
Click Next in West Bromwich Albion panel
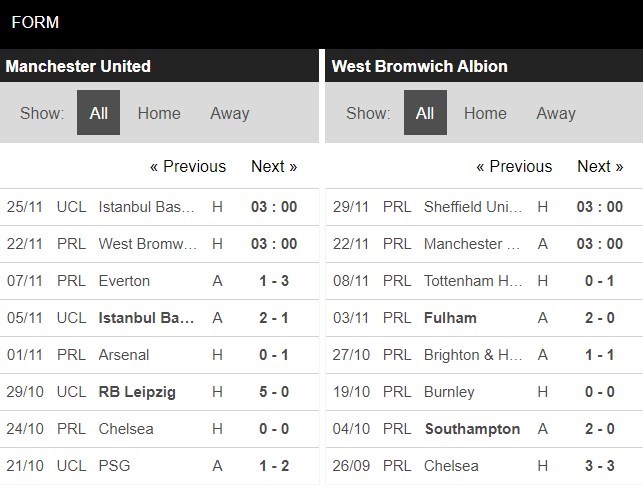coord(600,166)
